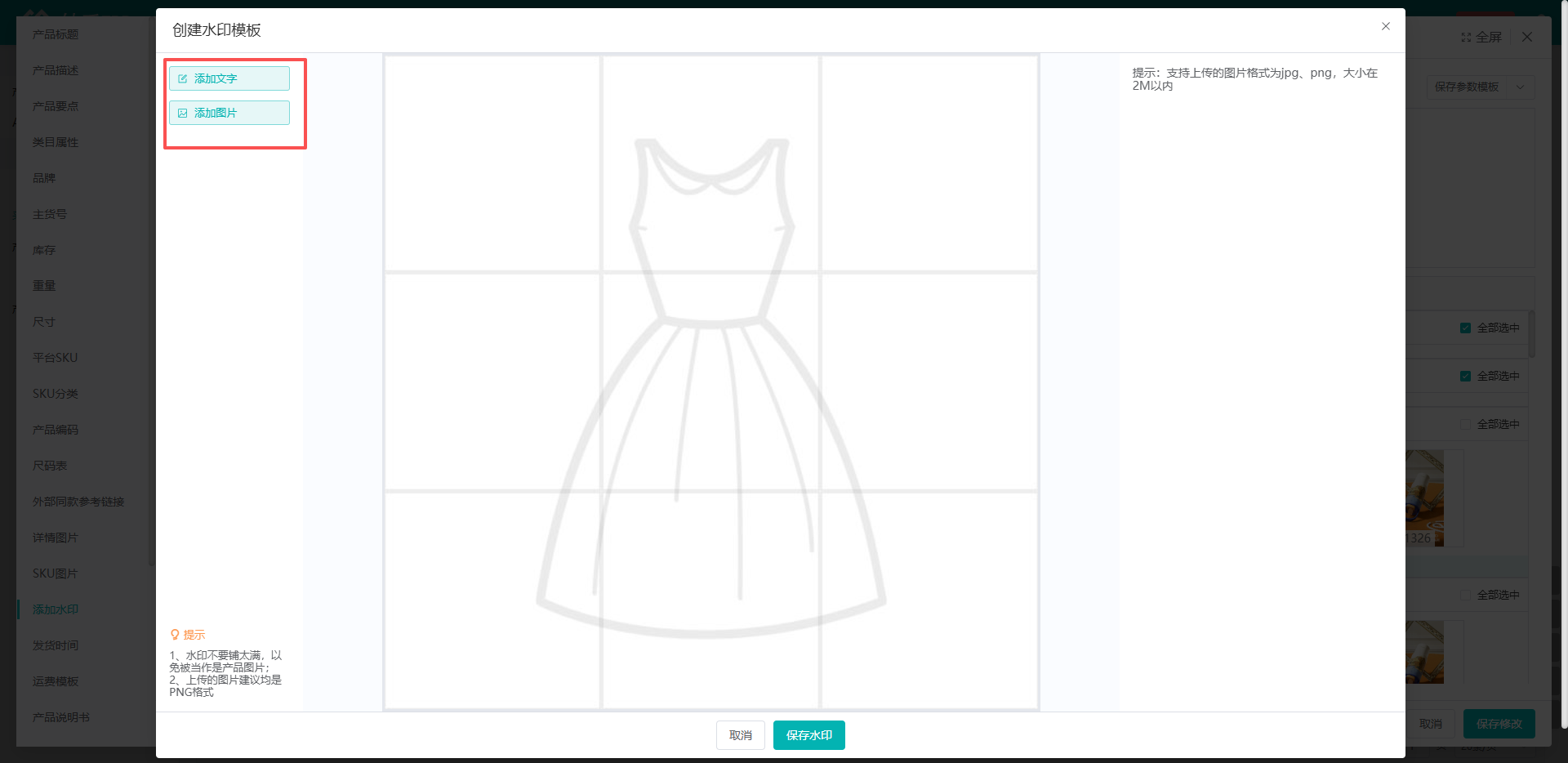Click the orange 提示 lightbulb icon
1568x763 pixels.
[x=175, y=635]
